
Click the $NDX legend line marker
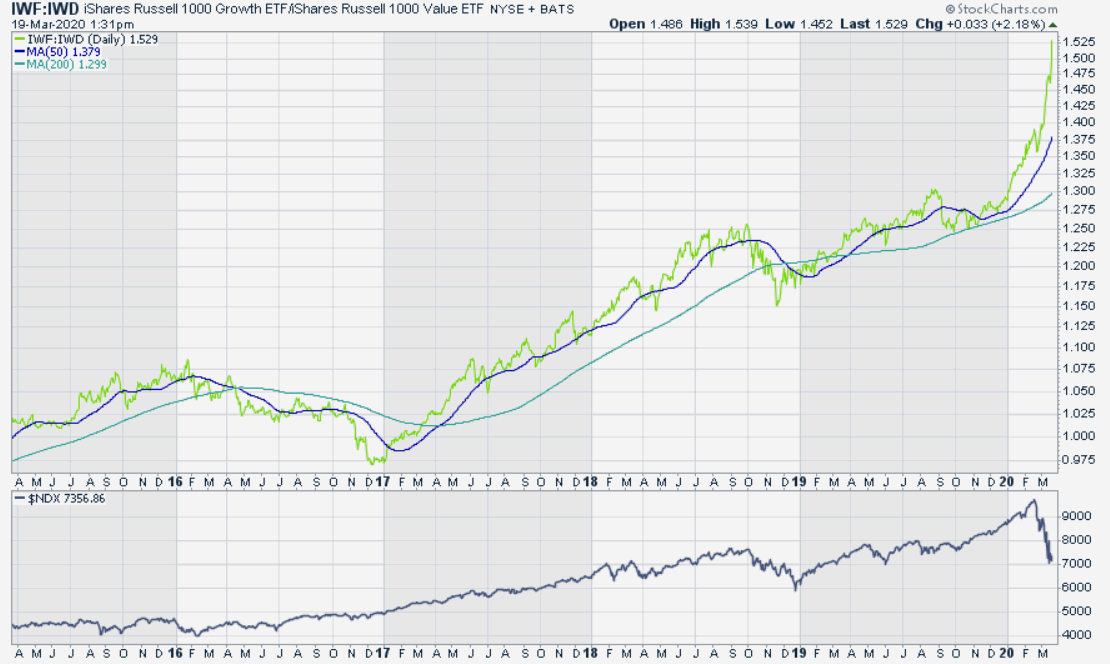20,497
